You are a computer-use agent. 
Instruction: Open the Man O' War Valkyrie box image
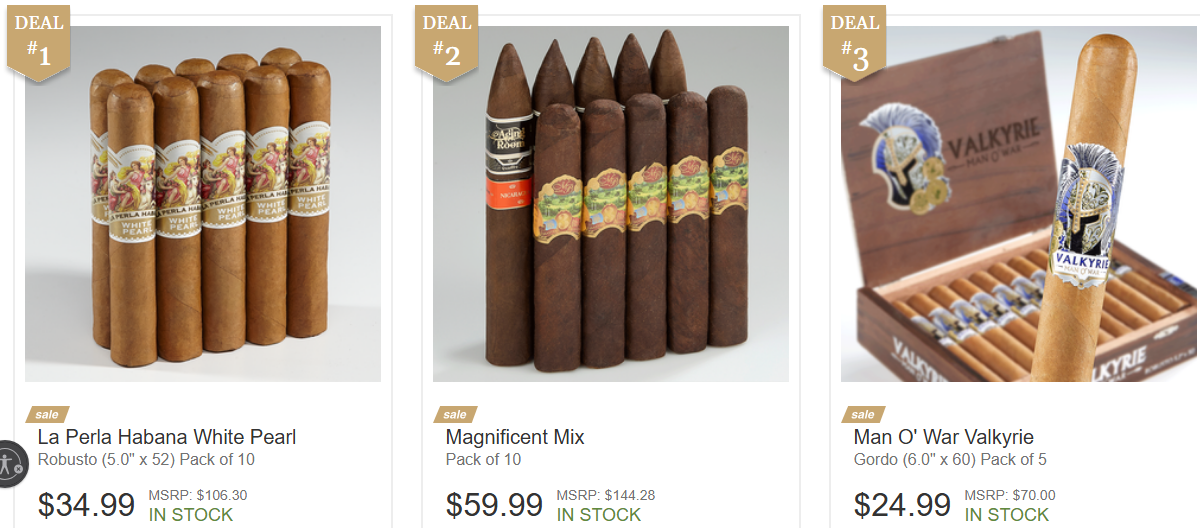point(1019,204)
